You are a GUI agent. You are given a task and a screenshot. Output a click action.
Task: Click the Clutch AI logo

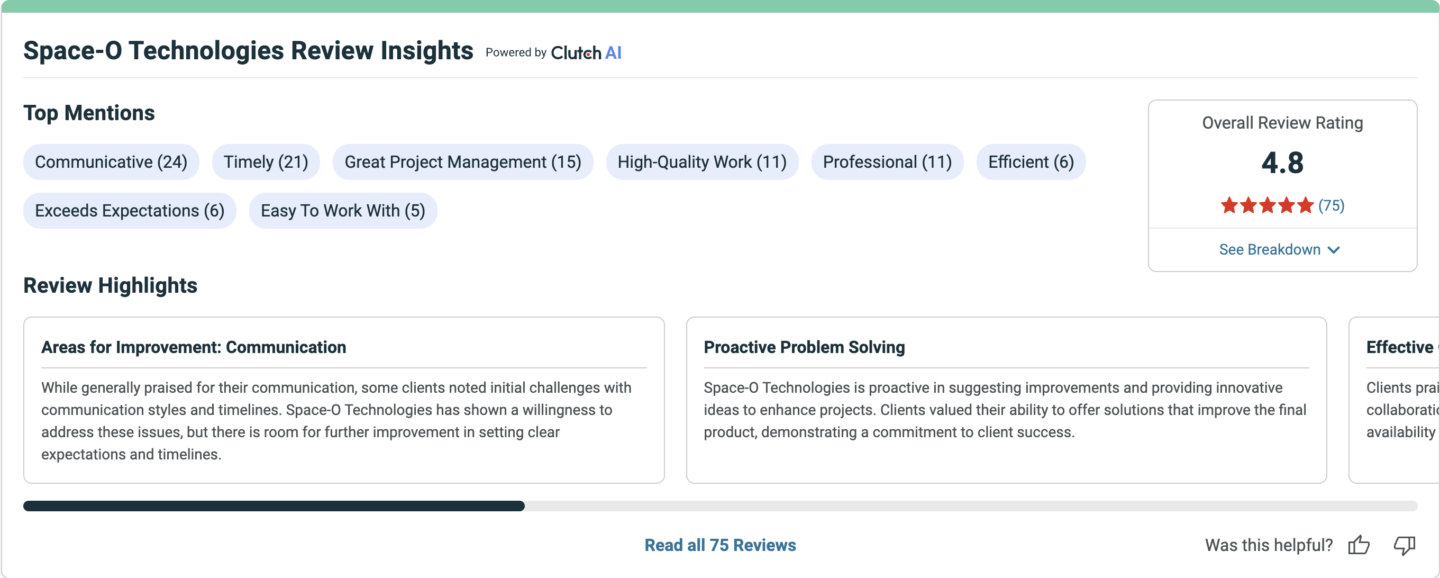(586, 53)
